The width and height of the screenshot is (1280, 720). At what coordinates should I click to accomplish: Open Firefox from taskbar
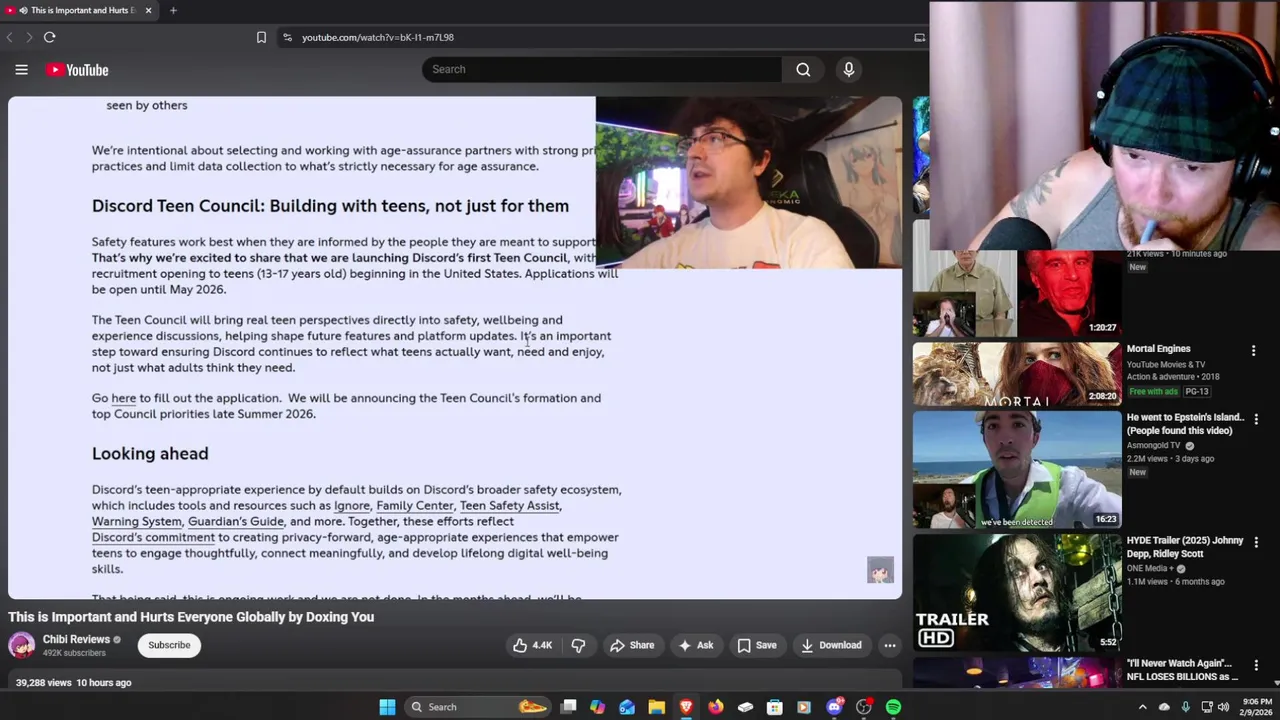tap(715, 707)
